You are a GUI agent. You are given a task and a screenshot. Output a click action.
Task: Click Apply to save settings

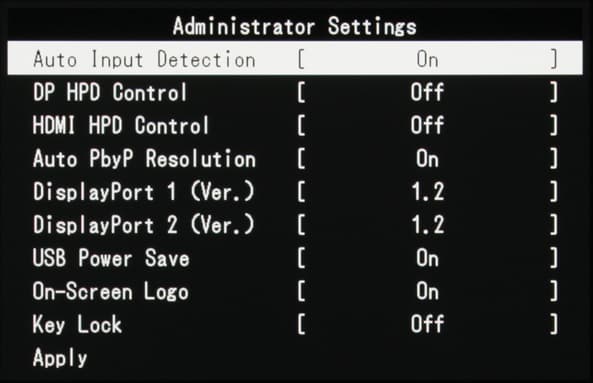[60, 358]
